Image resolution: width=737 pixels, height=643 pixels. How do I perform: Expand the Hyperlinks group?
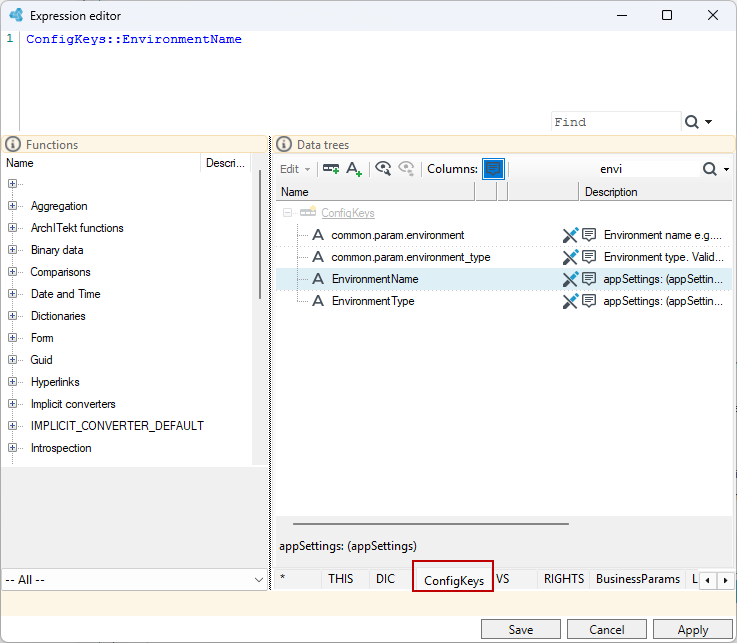12,382
